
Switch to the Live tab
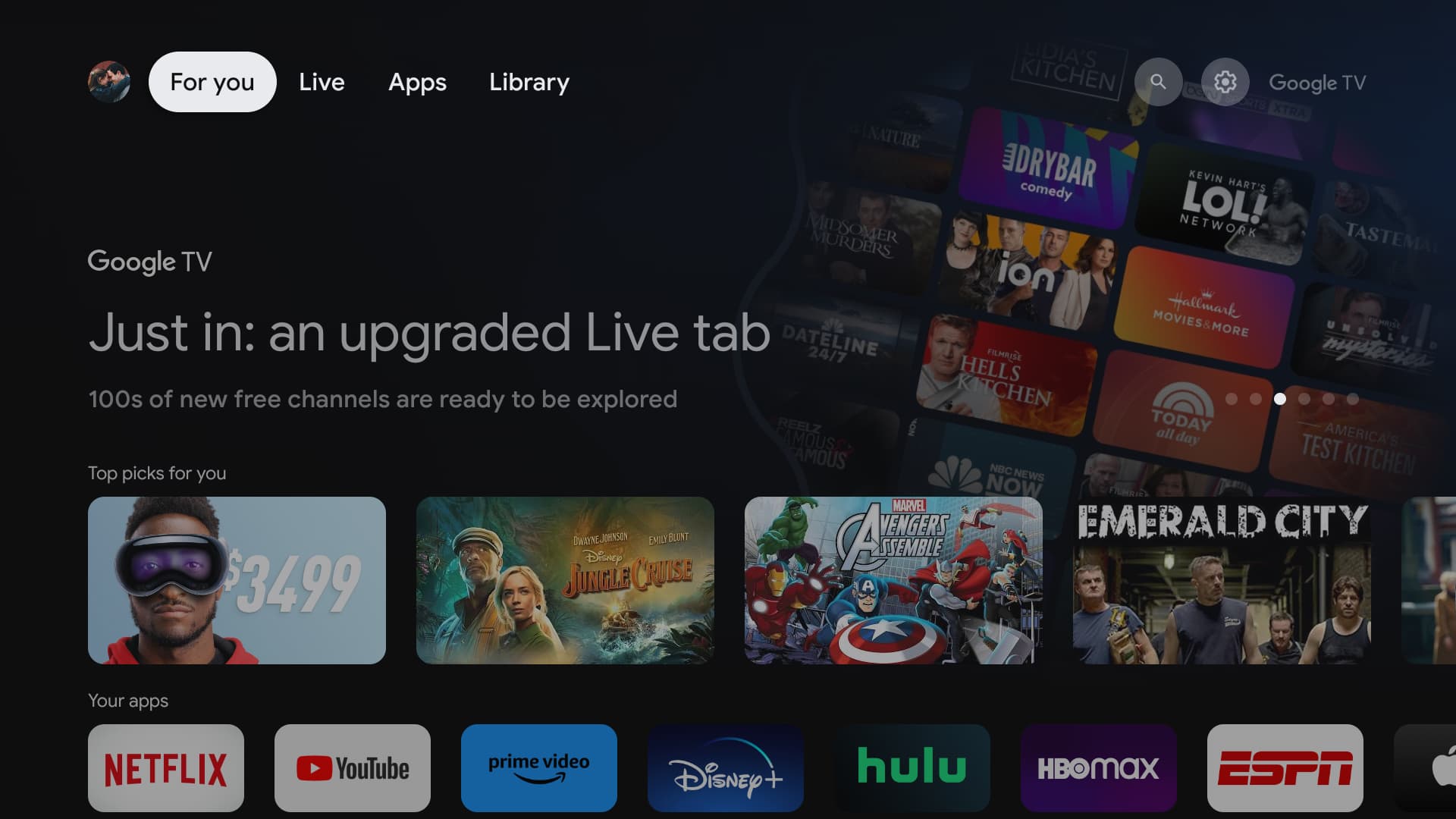pos(322,81)
